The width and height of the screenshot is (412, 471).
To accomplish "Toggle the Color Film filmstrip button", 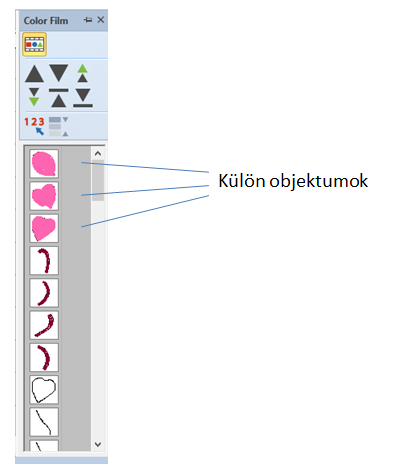I will (34, 44).
